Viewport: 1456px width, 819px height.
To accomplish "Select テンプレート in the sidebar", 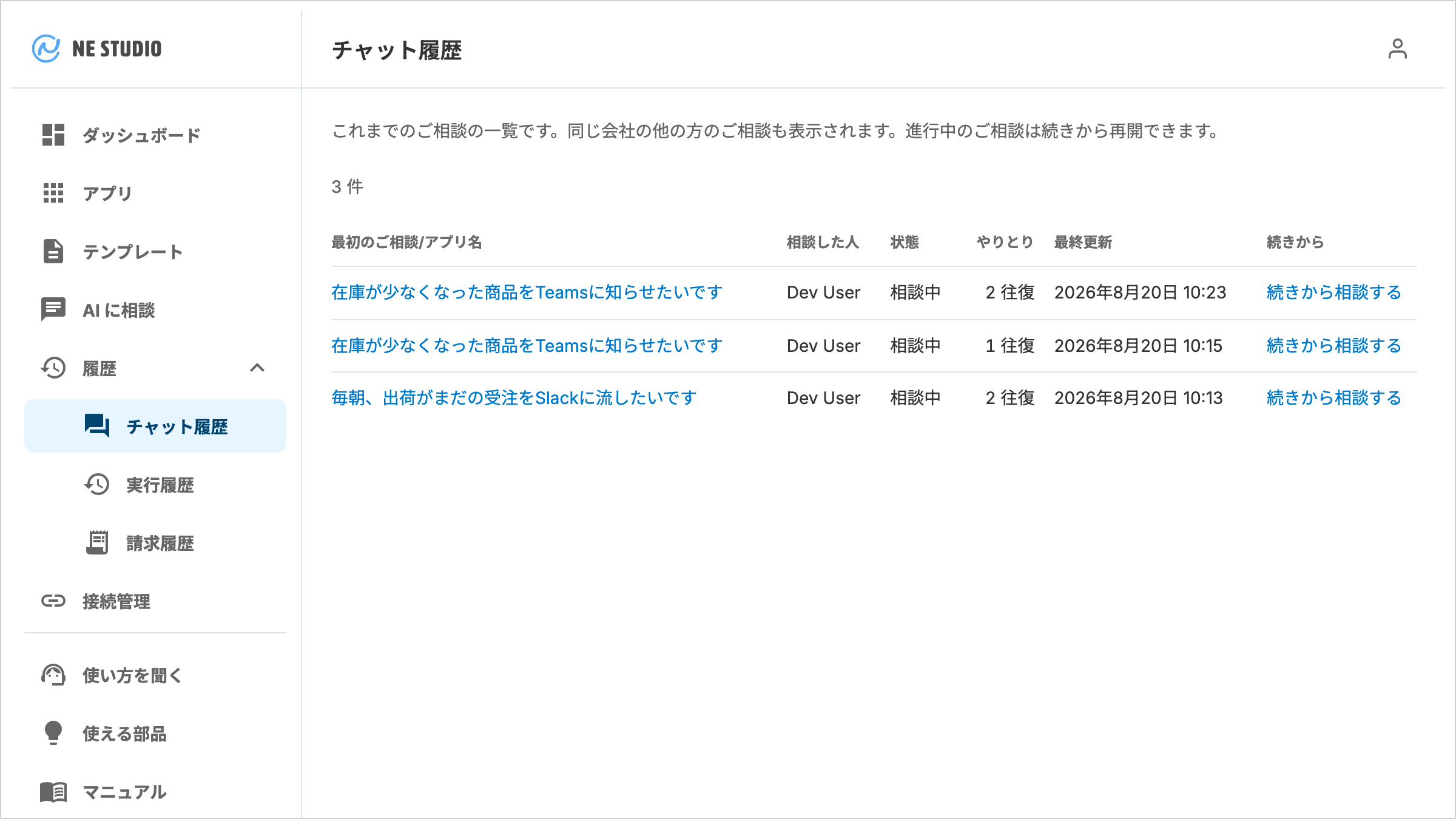I will point(155,251).
